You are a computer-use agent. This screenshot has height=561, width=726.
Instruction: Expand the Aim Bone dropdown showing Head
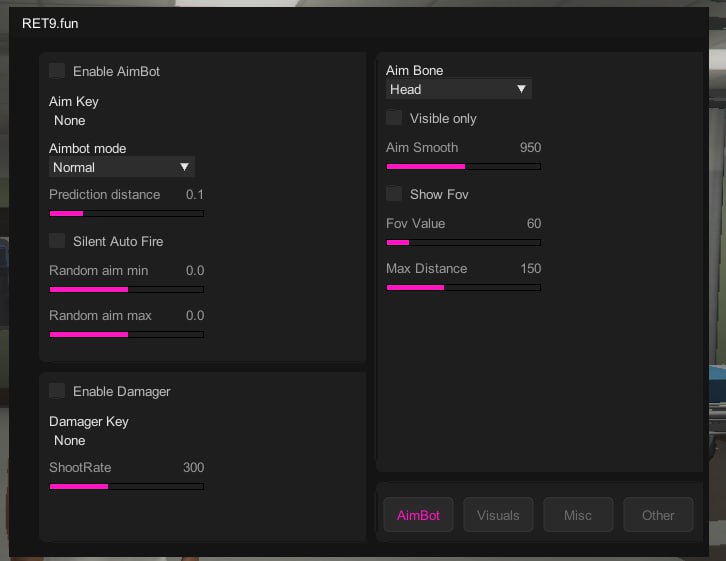coord(458,89)
